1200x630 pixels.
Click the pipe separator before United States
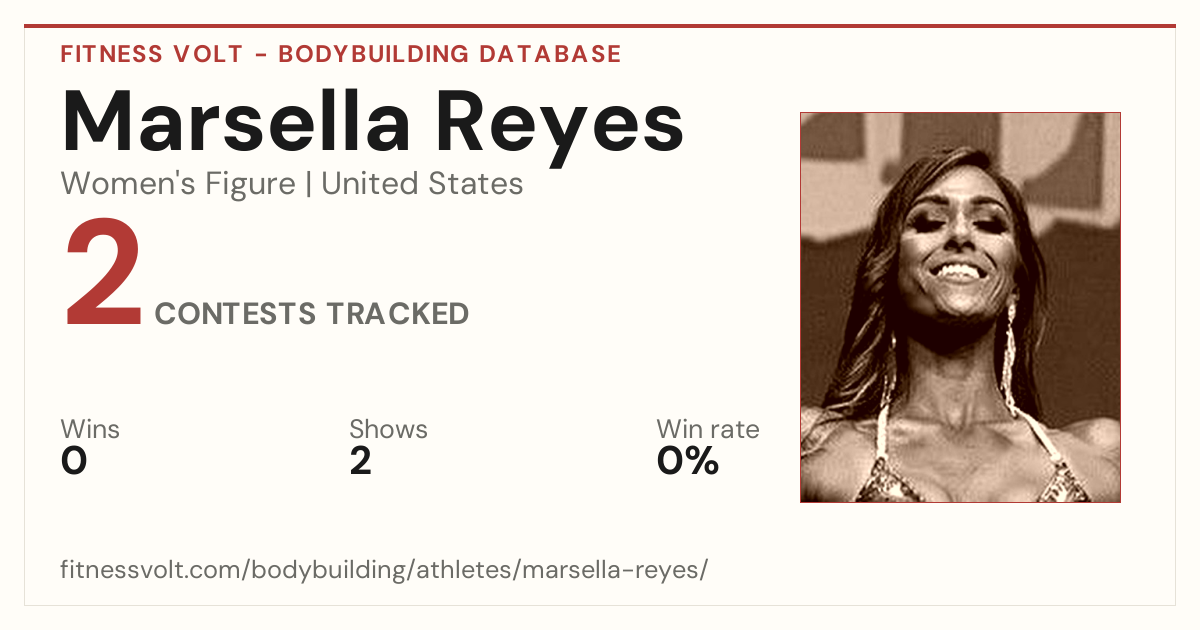point(309,185)
